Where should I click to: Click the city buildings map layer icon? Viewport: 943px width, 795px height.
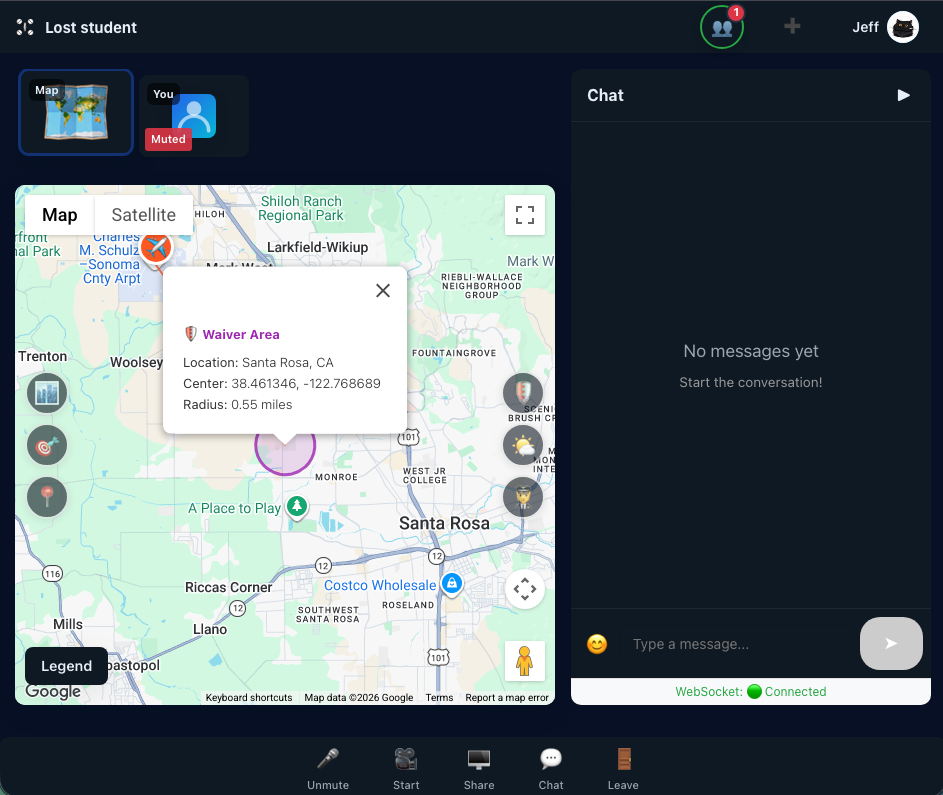pyautogui.click(x=47, y=393)
